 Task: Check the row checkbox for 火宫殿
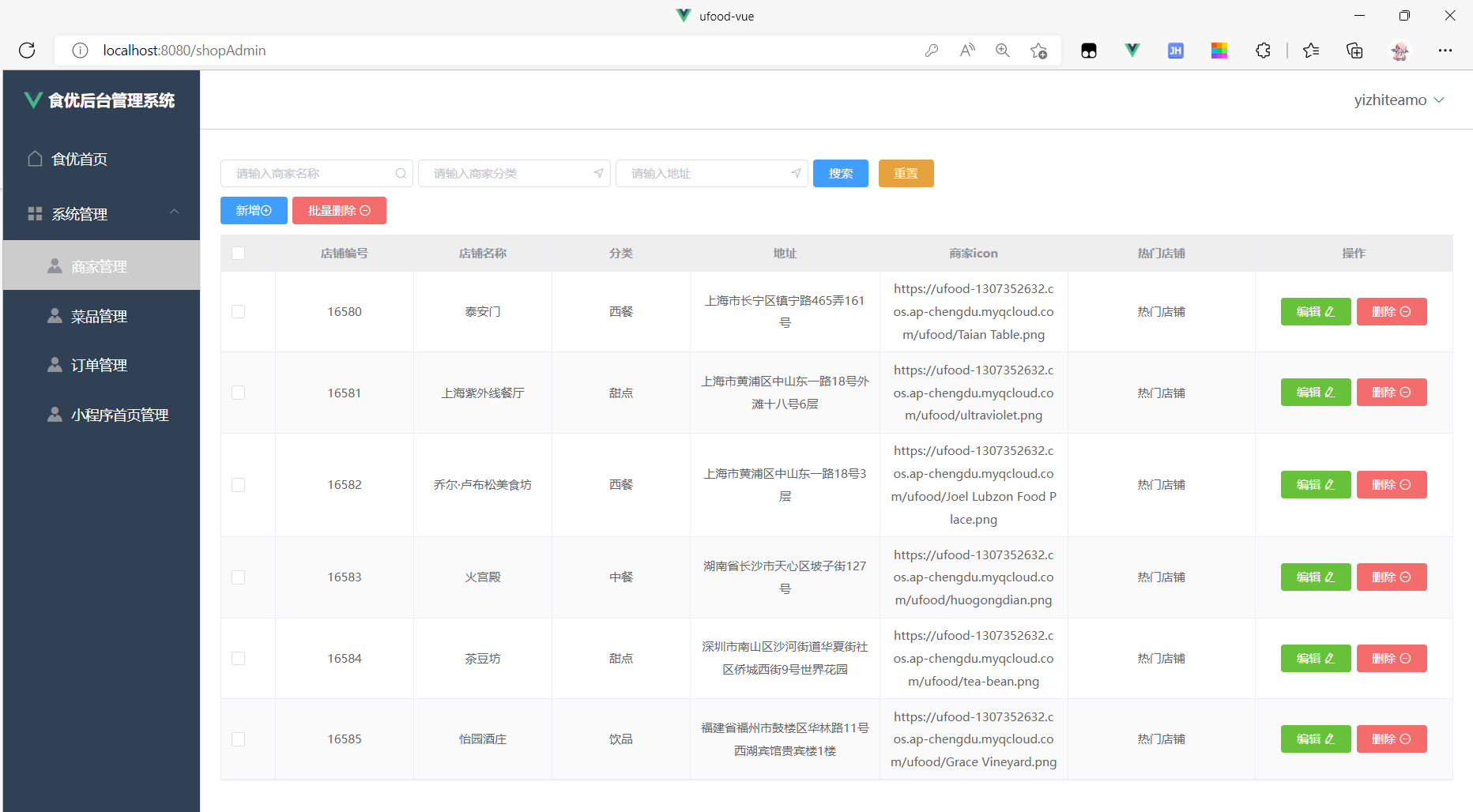pyautogui.click(x=239, y=577)
